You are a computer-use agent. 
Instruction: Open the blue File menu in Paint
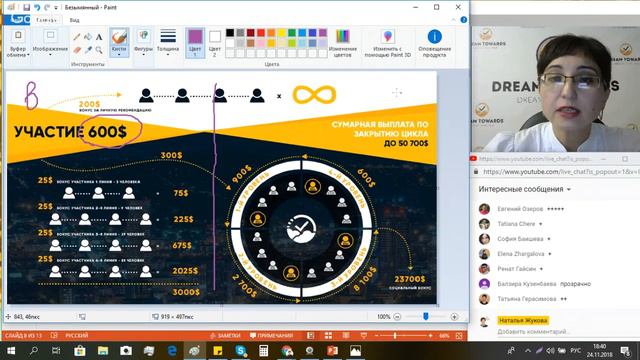[x=17, y=20]
